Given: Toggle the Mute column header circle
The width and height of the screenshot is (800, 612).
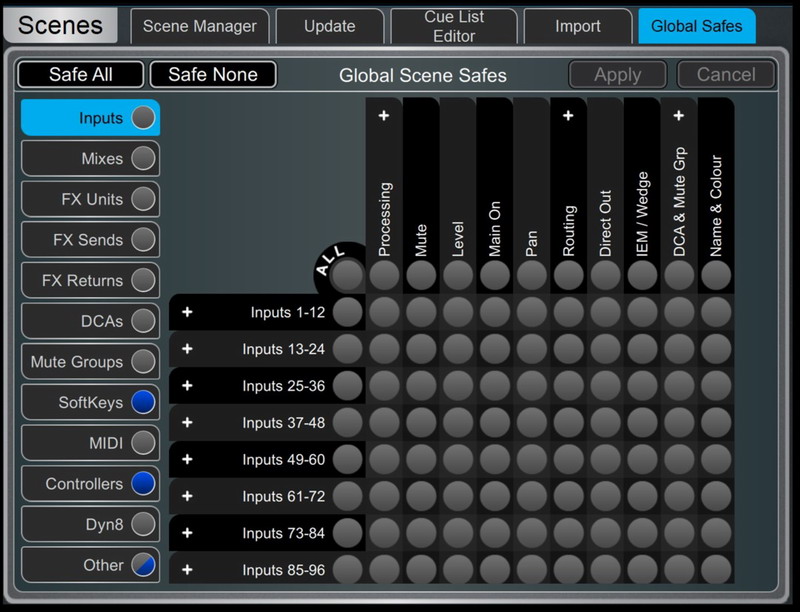Looking at the screenshot, I should tap(421, 275).
